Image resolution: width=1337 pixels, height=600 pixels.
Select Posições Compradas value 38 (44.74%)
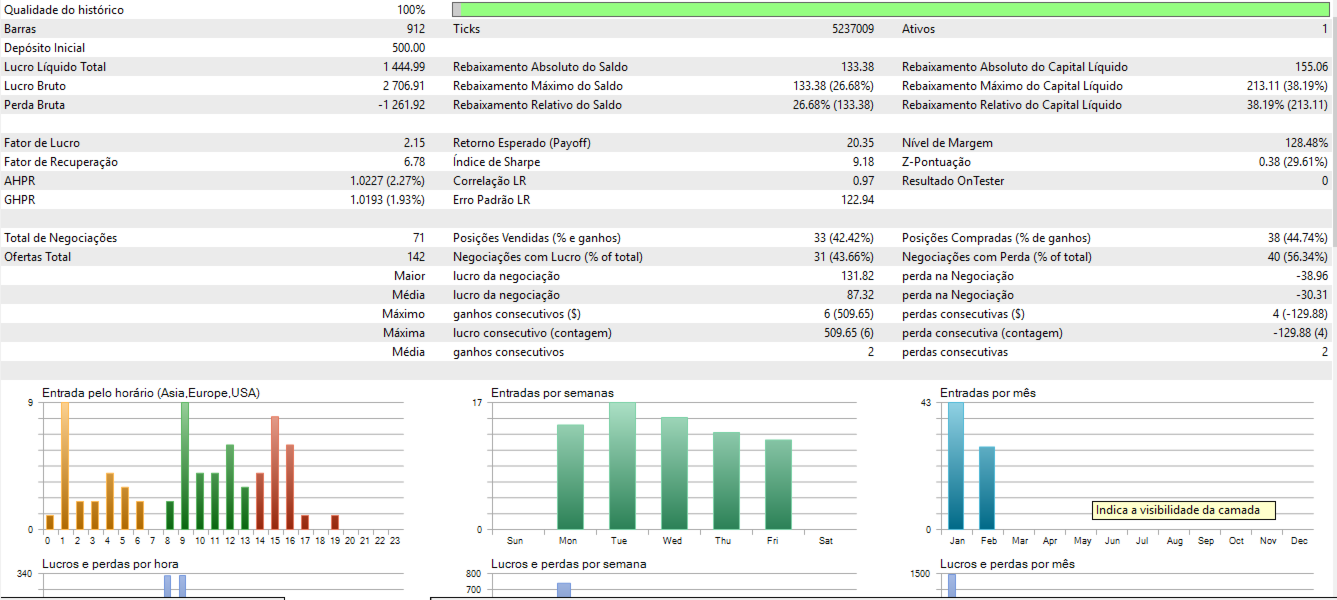click(1298, 238)
